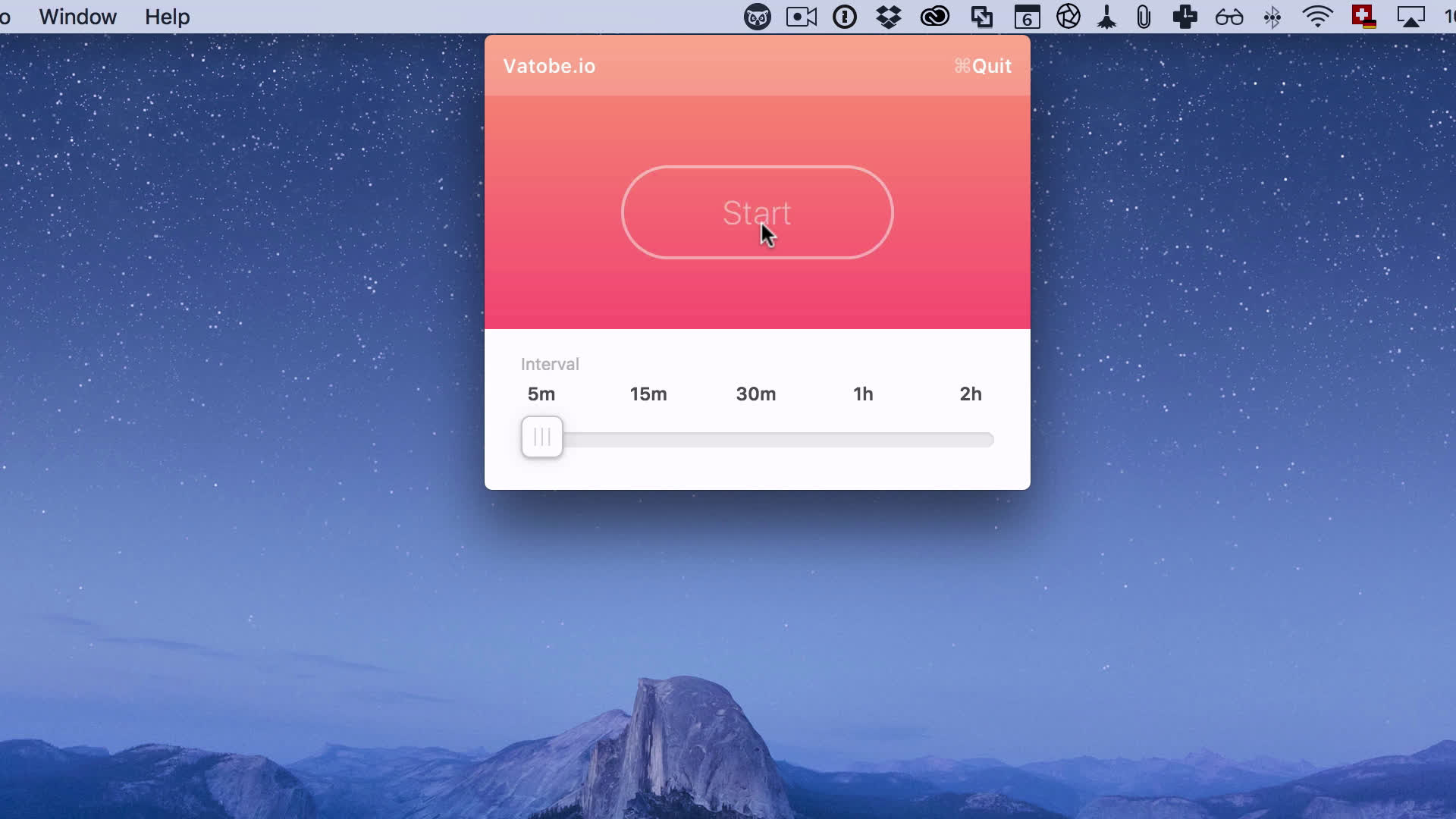Click the Quit button
The image size is (1456, 819).
coord(983,66)
